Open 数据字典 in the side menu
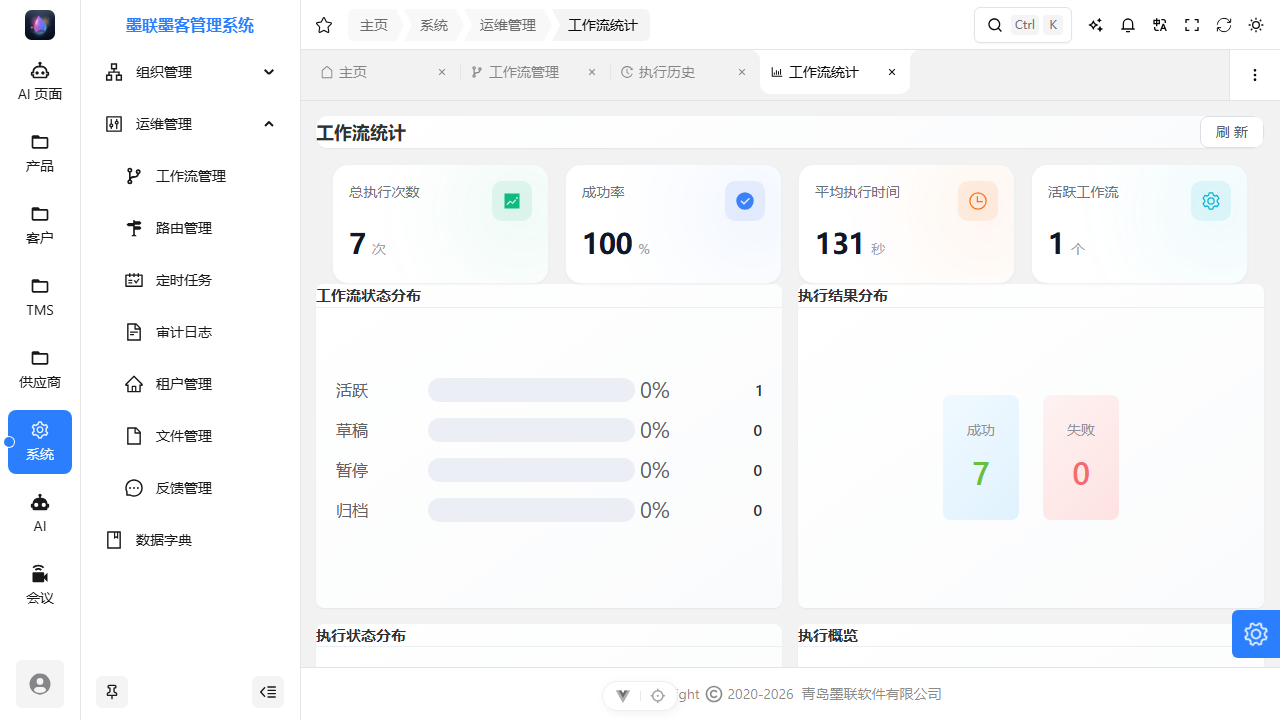 (190, 540)
